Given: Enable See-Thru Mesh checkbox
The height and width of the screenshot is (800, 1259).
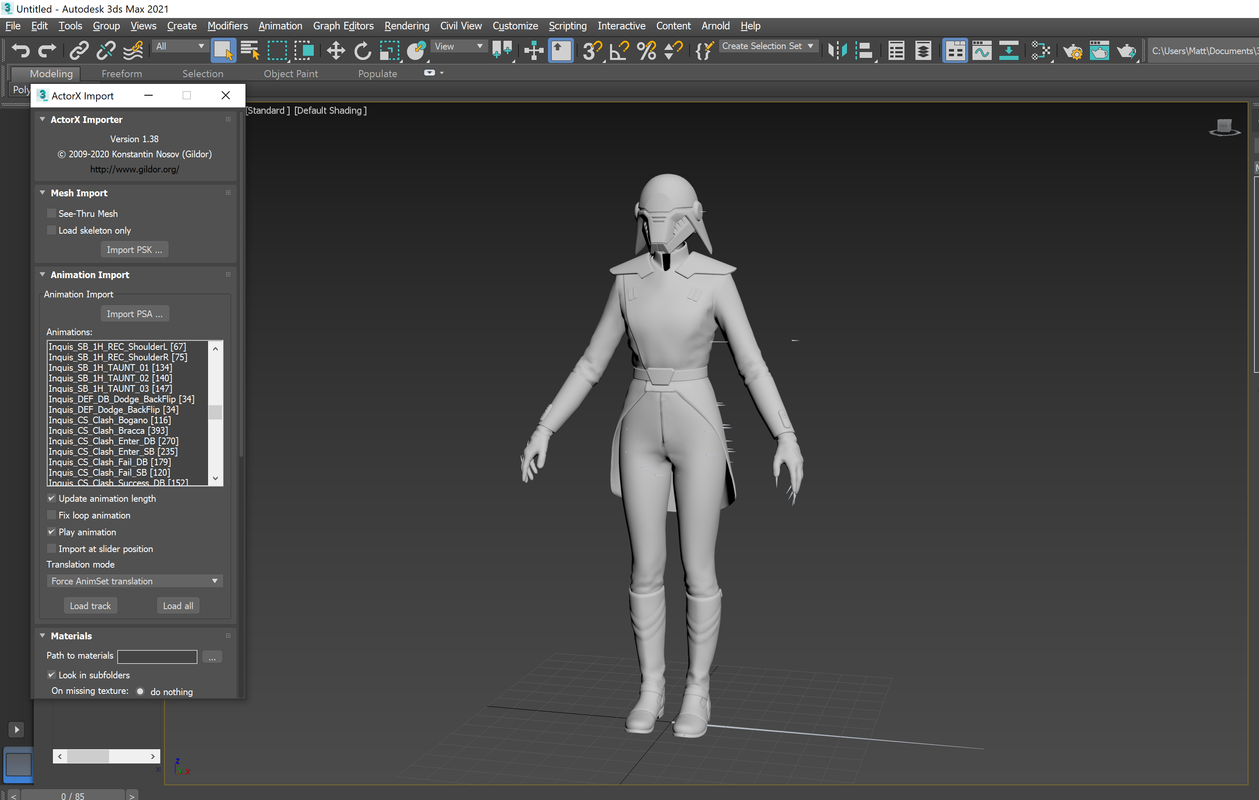Looking at the screenshot, I should 52,213.
